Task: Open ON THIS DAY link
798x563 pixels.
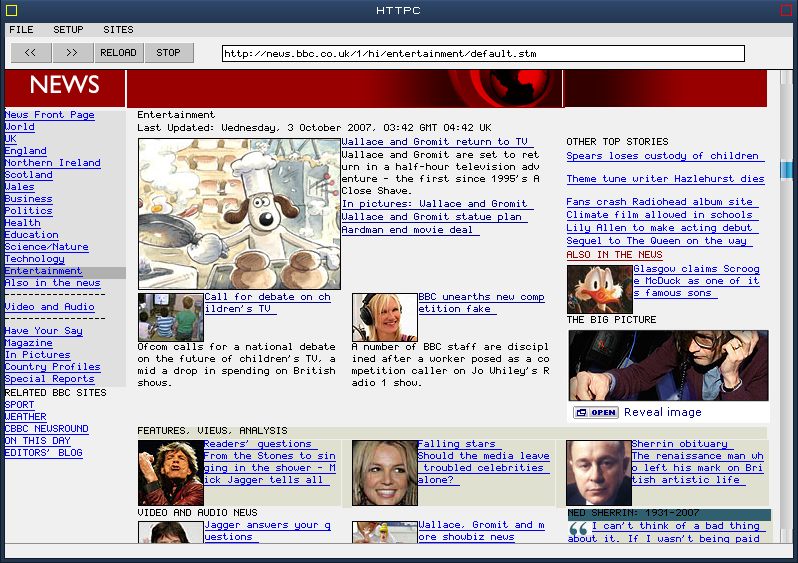Action: tap(38, 441)
